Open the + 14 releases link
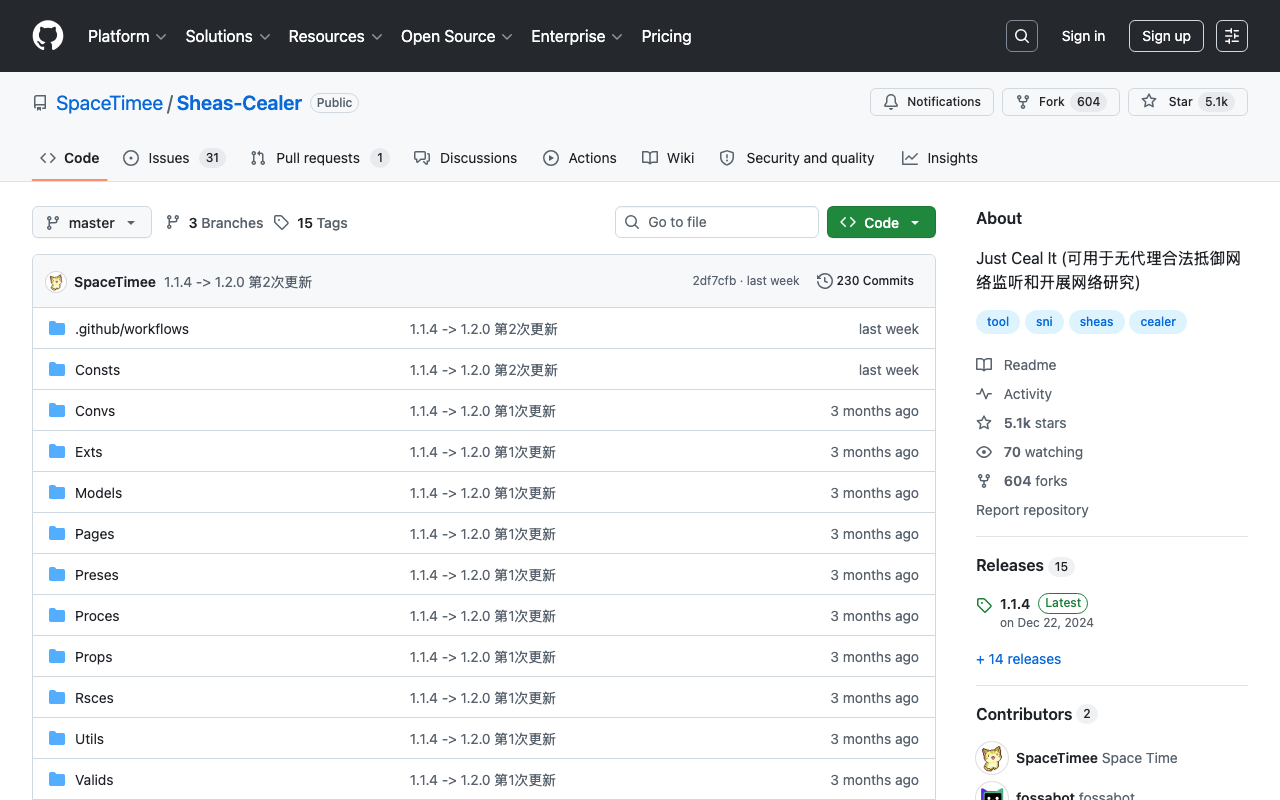The width and height of the screenshot is (1280, 800). (x=1018, y=659)
